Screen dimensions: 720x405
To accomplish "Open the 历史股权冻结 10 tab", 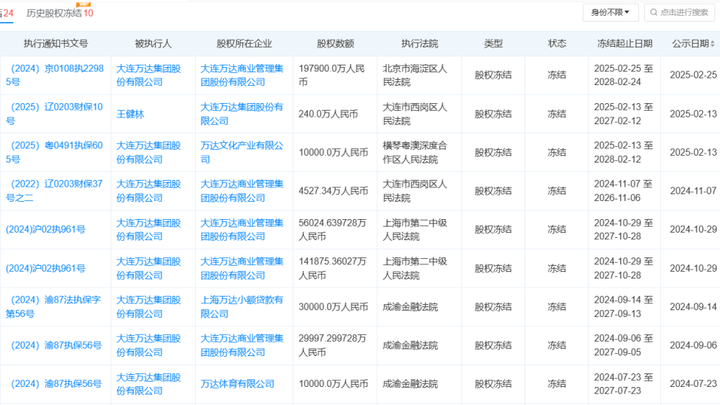I will coord(60,13).
